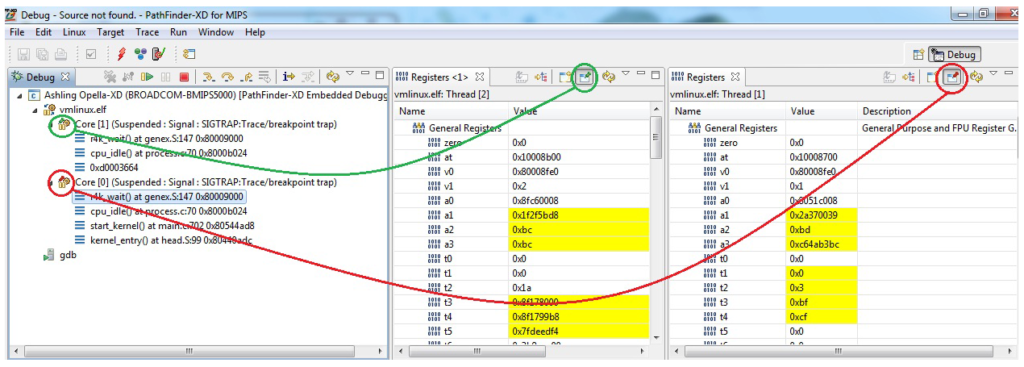Viewport: 1024px width, 367px height.
Task: Click the Resume button in Debug view
Action: tap(147, 76)
